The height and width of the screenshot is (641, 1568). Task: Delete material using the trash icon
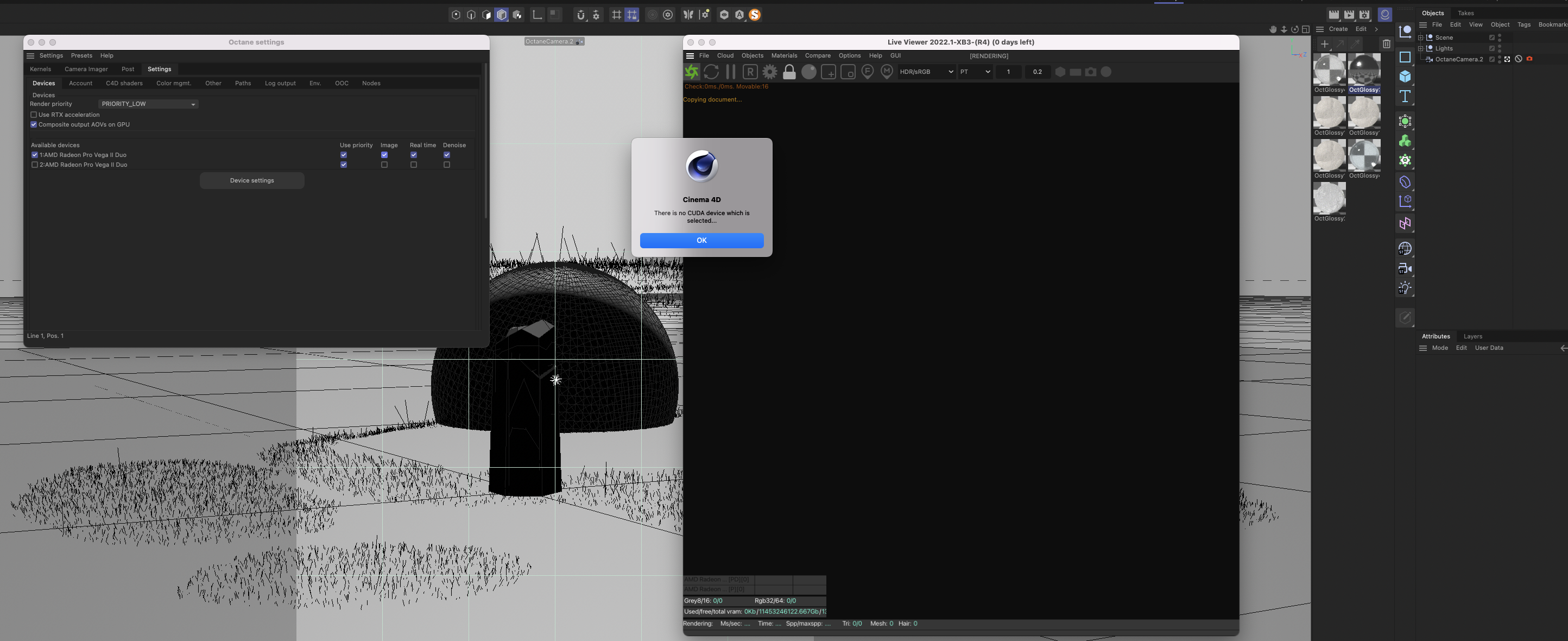(1386, 44)
